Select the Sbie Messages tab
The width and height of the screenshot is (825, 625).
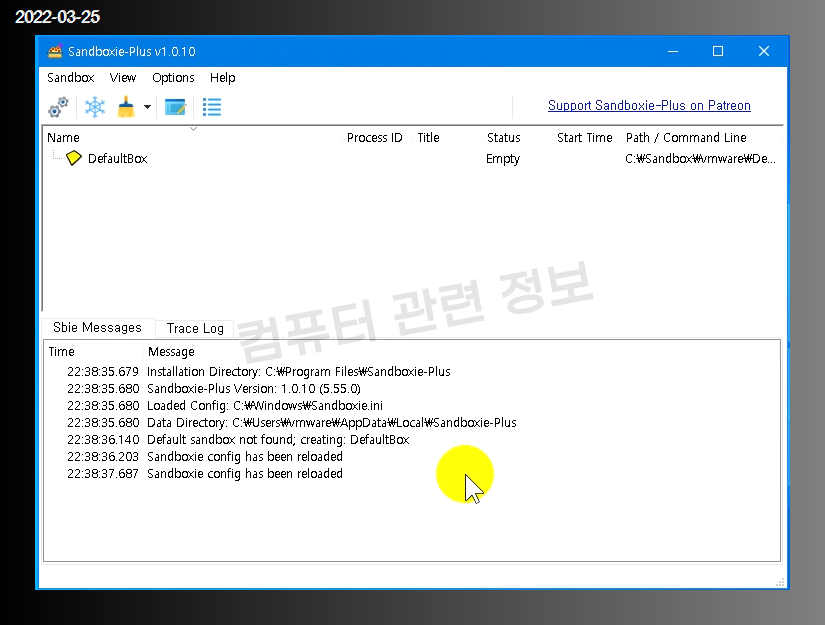[x=97, y=327]
